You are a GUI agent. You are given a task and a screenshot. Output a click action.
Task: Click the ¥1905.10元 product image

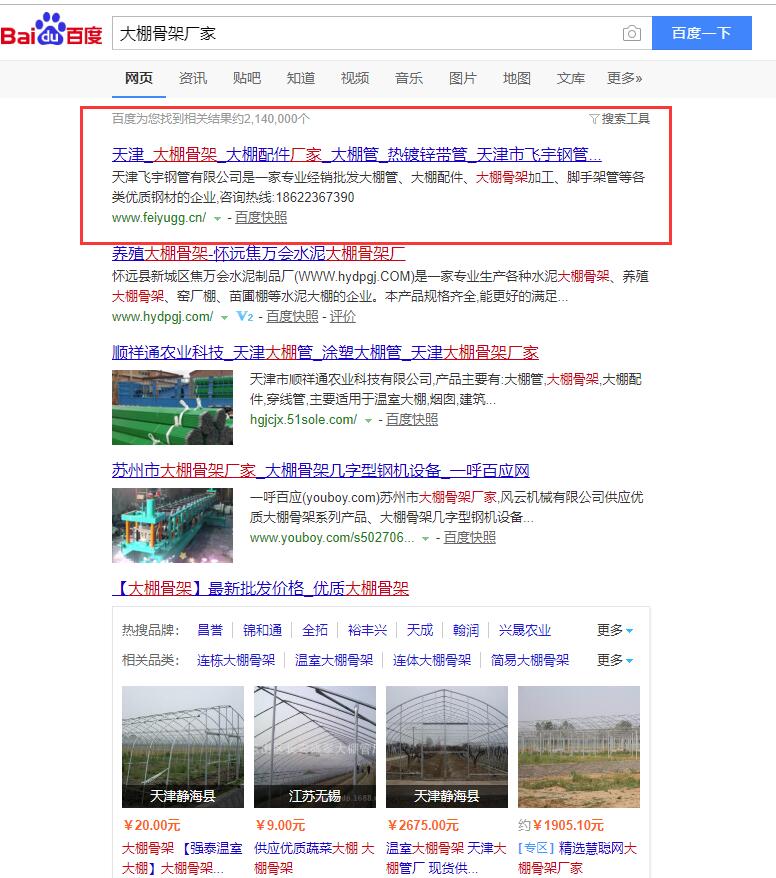[x=579, y=746]
